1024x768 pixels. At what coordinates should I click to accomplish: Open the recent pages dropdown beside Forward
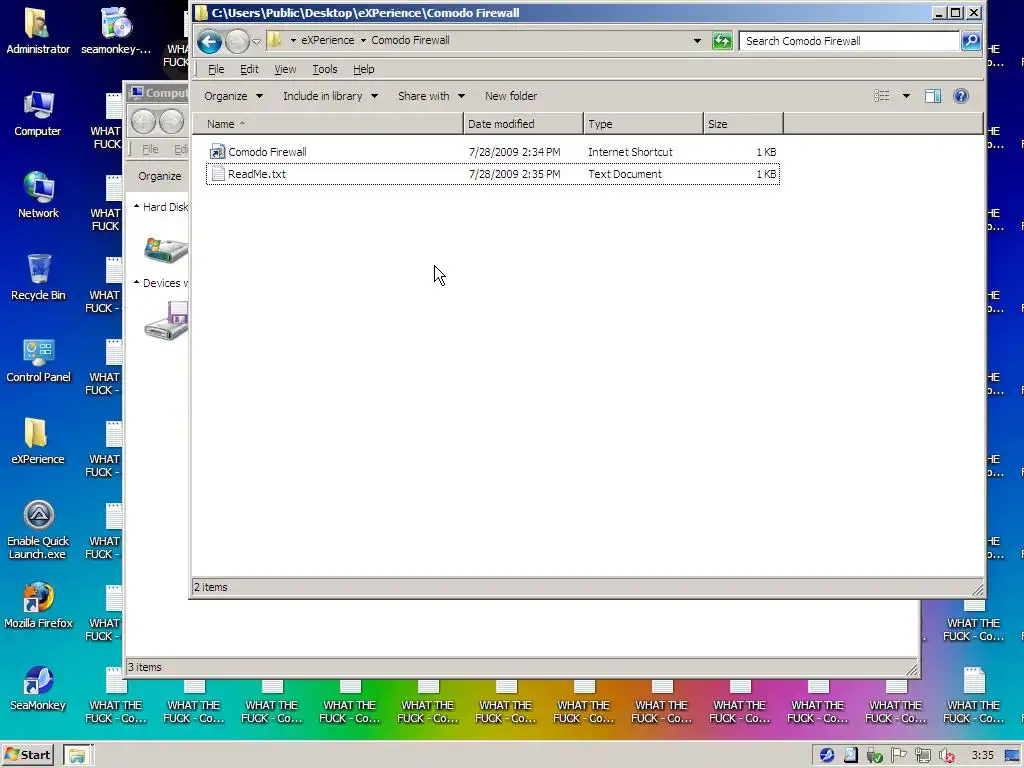click(257, 41)
